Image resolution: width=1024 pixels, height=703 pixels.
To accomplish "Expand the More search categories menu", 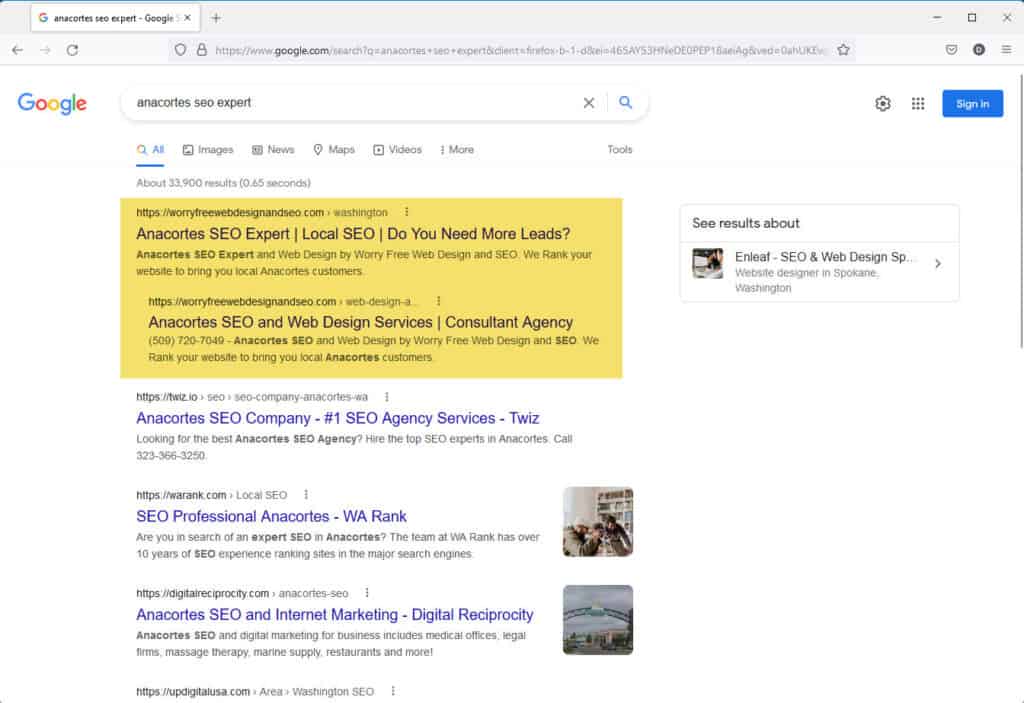I will click(456, 150).
